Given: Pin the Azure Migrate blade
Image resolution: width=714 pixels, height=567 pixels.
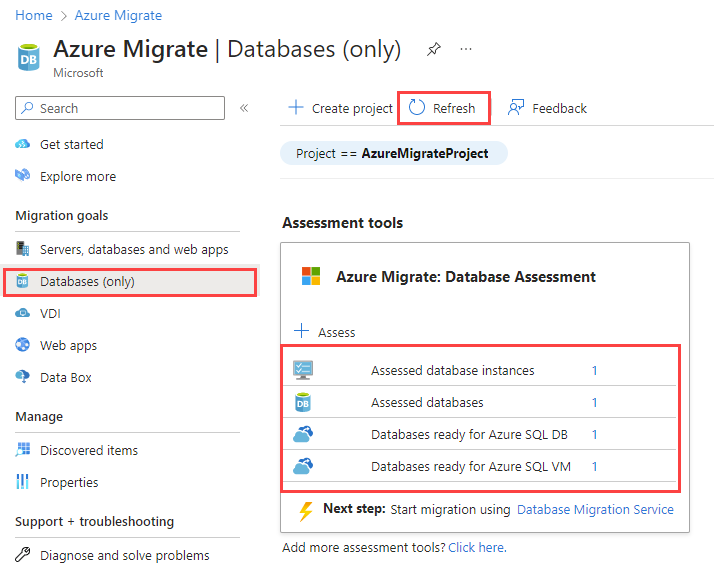Looking at the screenshot, I should 434,49.
